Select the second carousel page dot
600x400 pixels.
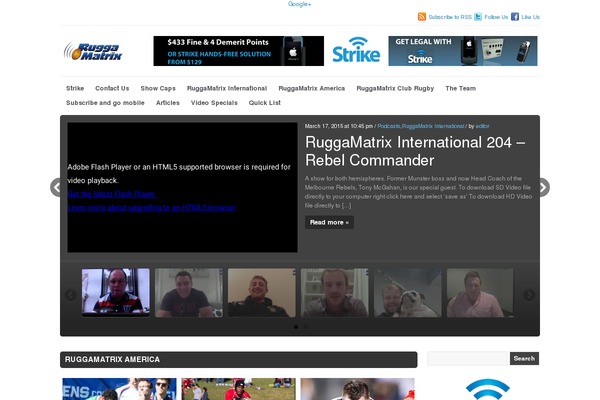tap(305, 327)
